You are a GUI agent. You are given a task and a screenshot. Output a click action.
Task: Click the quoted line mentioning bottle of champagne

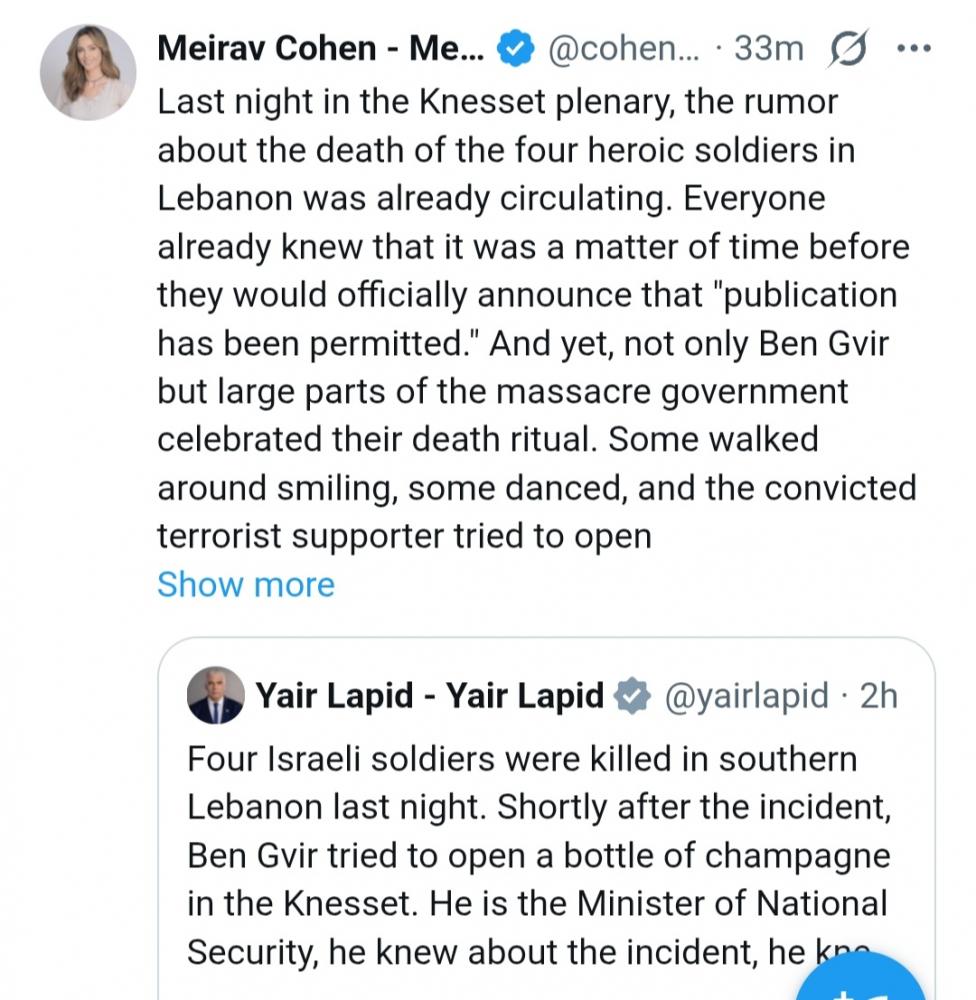point(538,856)
